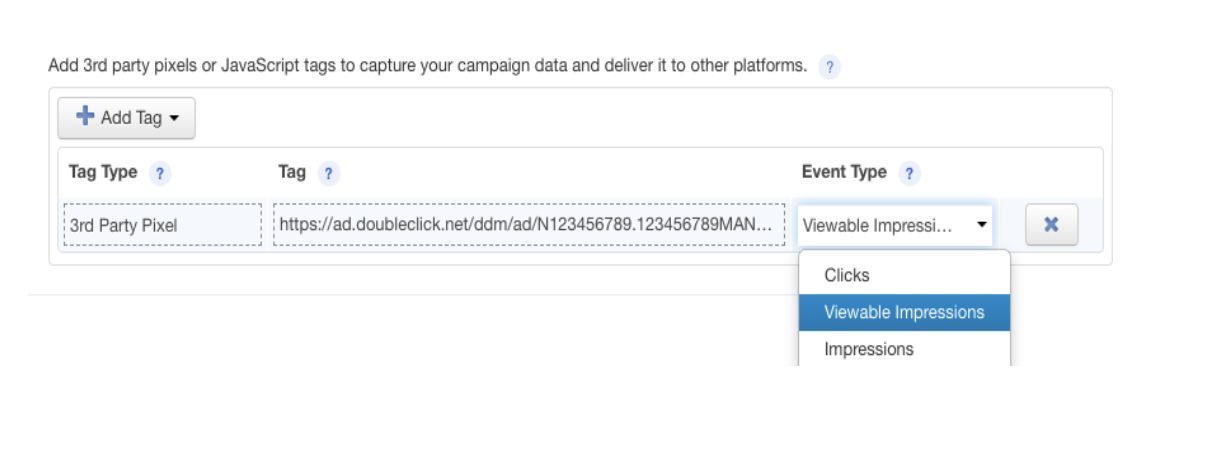Click the 3rd party pixels description text

[428, 67]
